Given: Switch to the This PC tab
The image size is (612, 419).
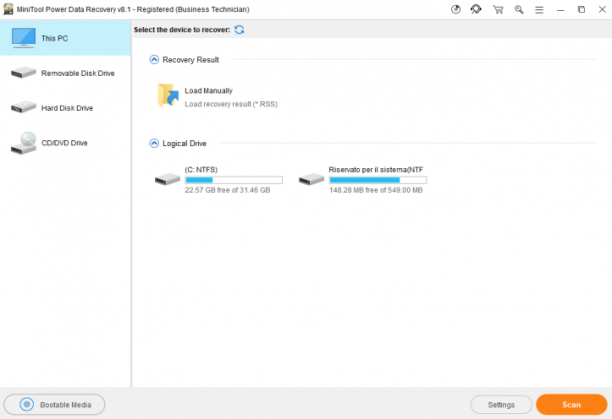Looking at the screenshot, I should [65, 38].
